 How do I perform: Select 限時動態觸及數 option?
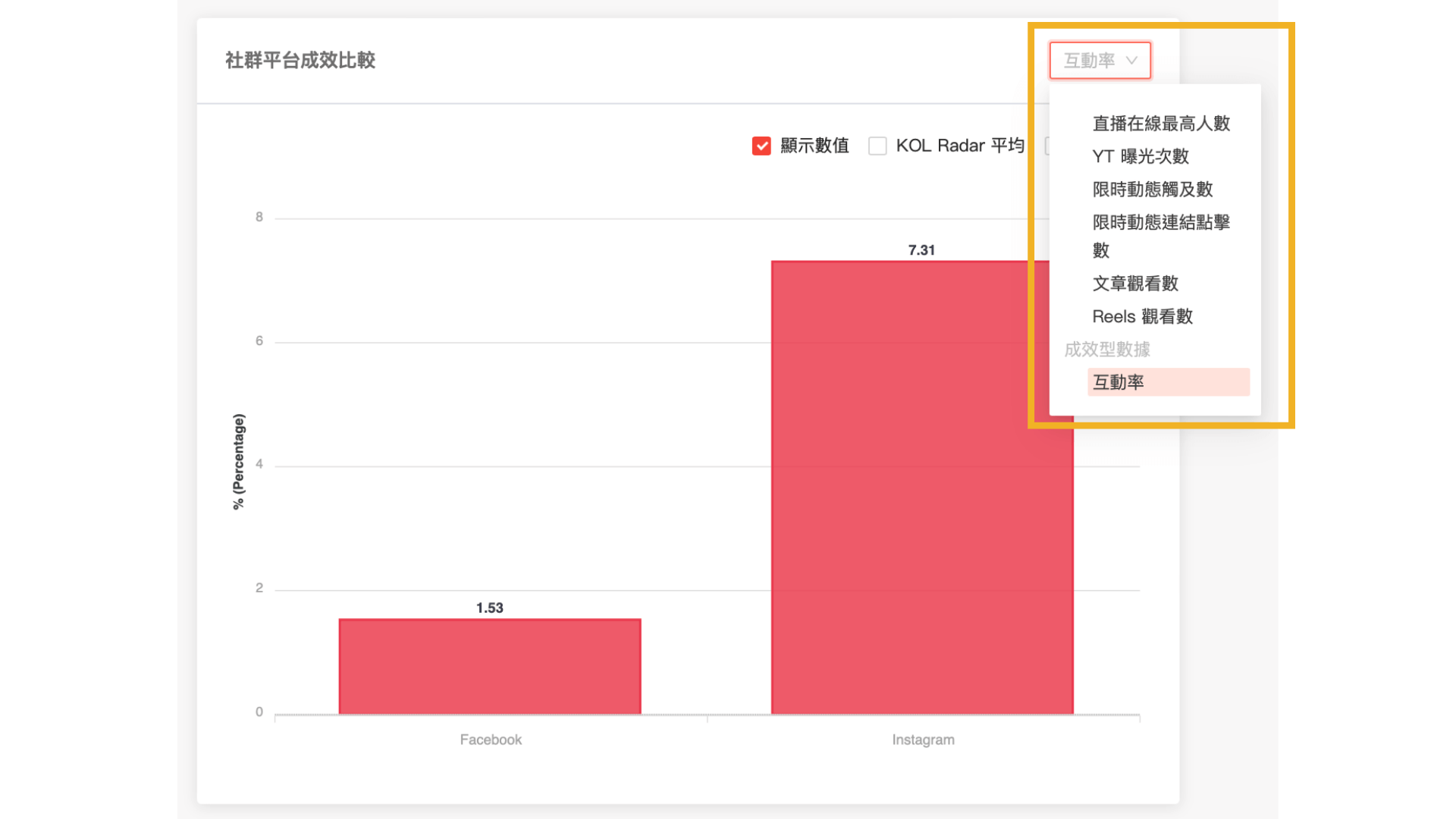tap(1152, 190)
